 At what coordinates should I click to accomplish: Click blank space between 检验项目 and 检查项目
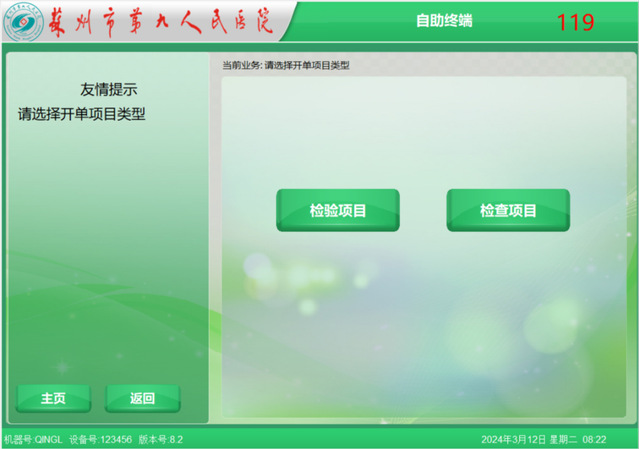point(423,210)
